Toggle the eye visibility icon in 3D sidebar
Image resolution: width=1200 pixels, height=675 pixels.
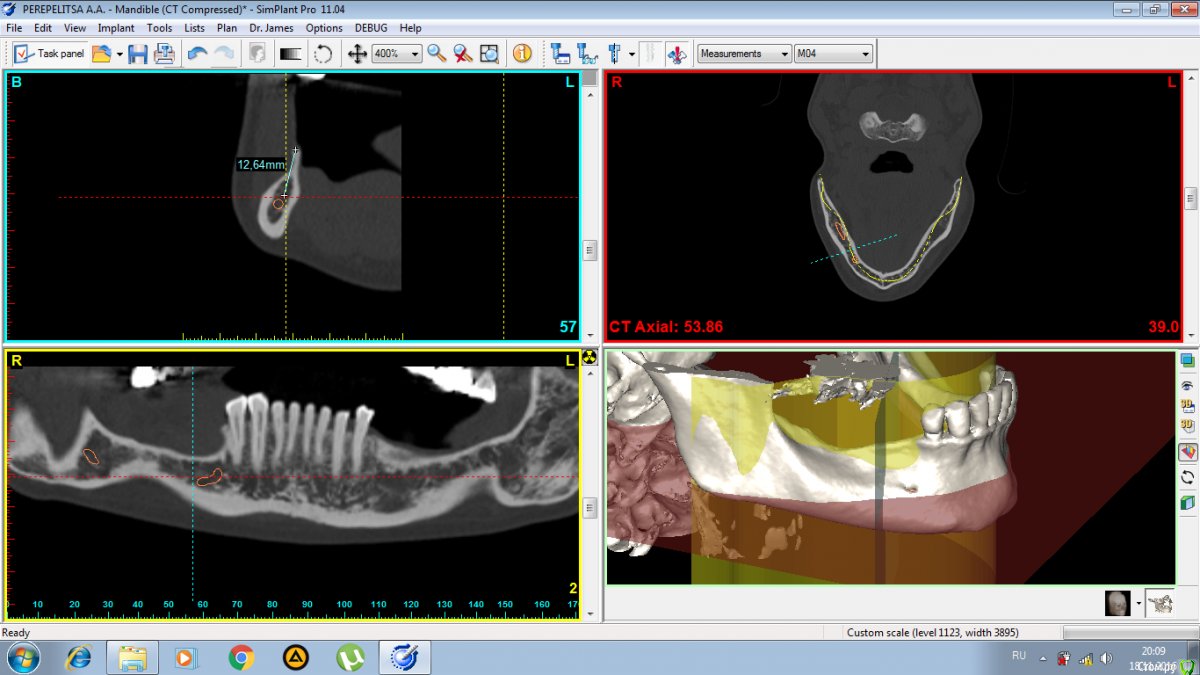click(1187, 384)
